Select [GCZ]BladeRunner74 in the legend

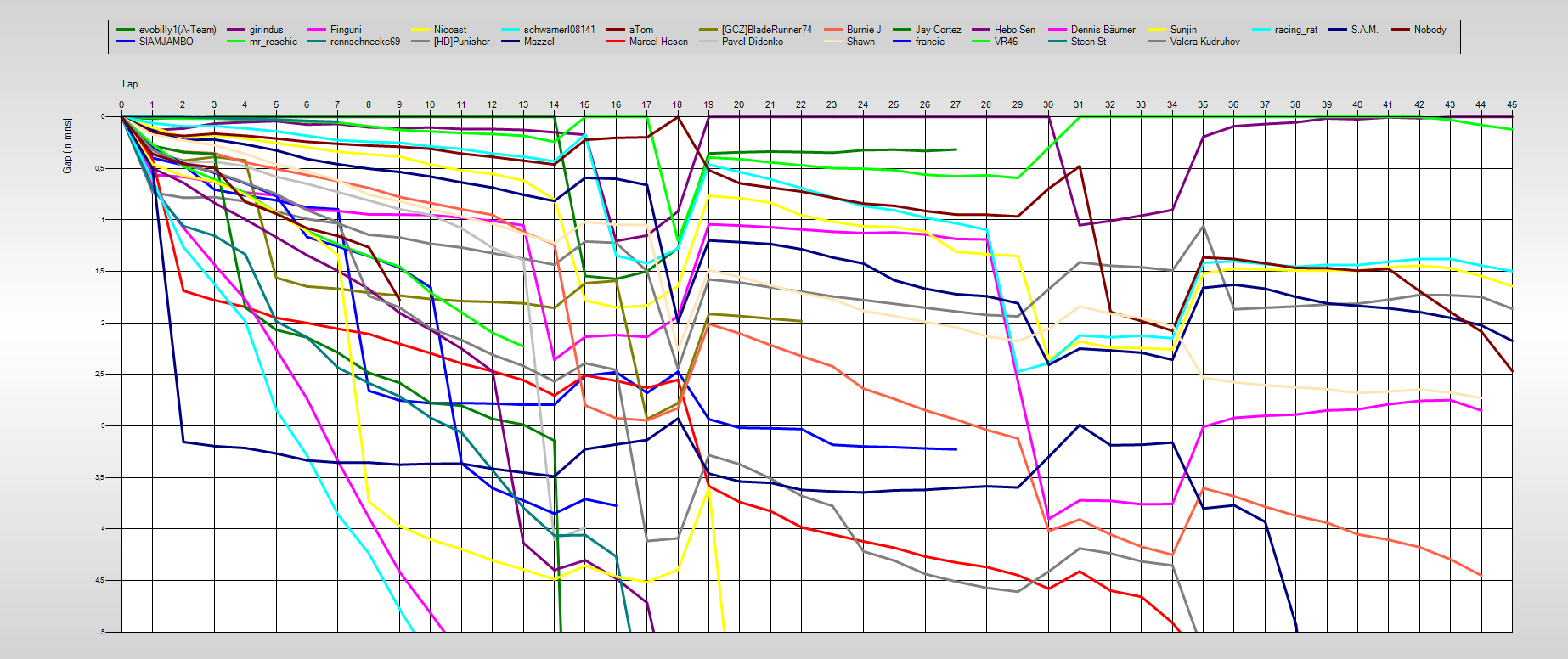pyautogui.click(x=766, y=30)
